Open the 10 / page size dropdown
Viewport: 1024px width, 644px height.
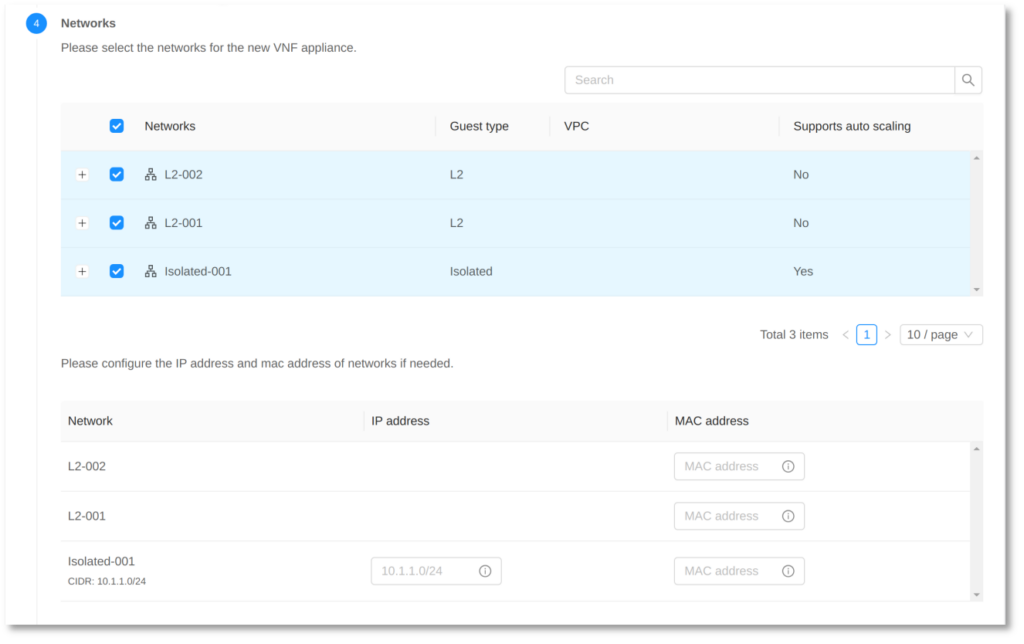click(x=941, y=334)
